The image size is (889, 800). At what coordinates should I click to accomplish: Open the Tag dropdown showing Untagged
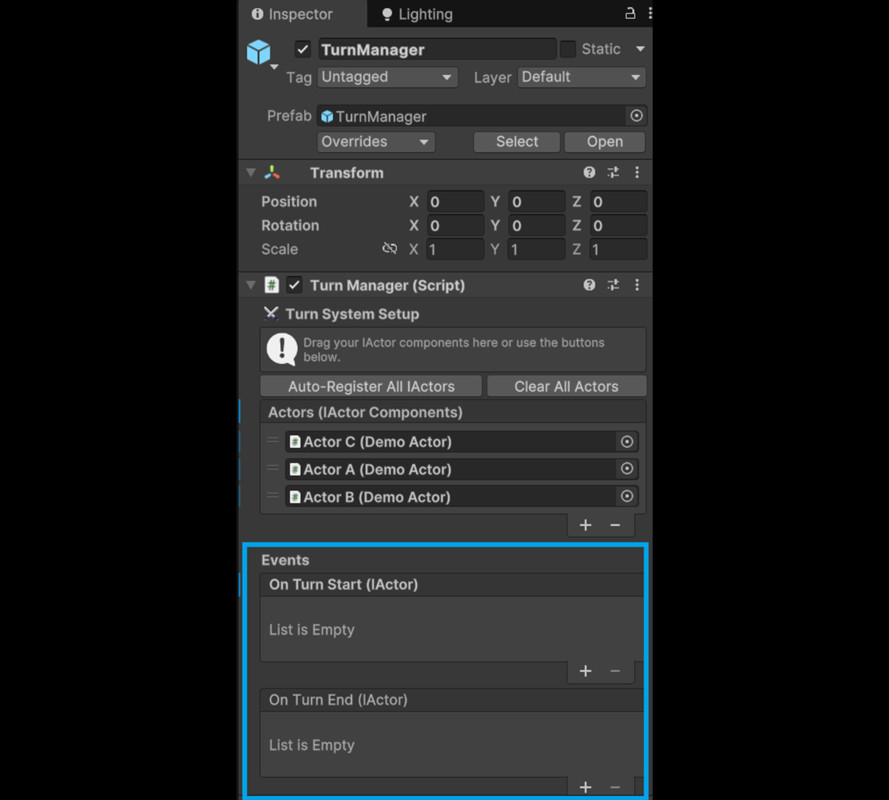[387, 77]
